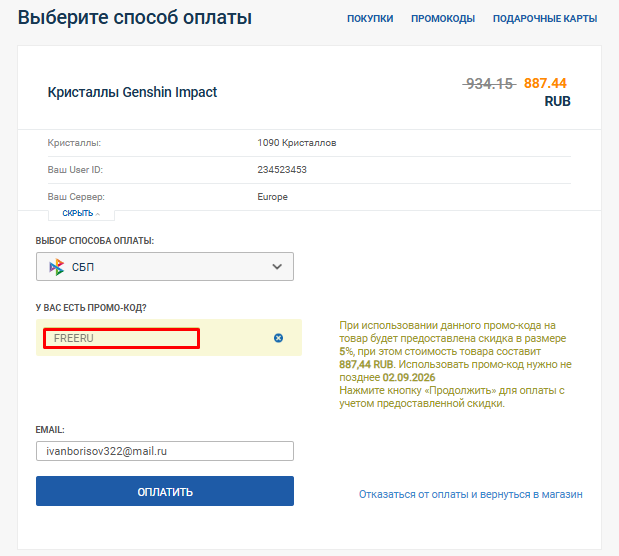The width and height of the screenshot is (619, 556).
Task: Expand the payment method chevron arrow
Action: (277, 267)
